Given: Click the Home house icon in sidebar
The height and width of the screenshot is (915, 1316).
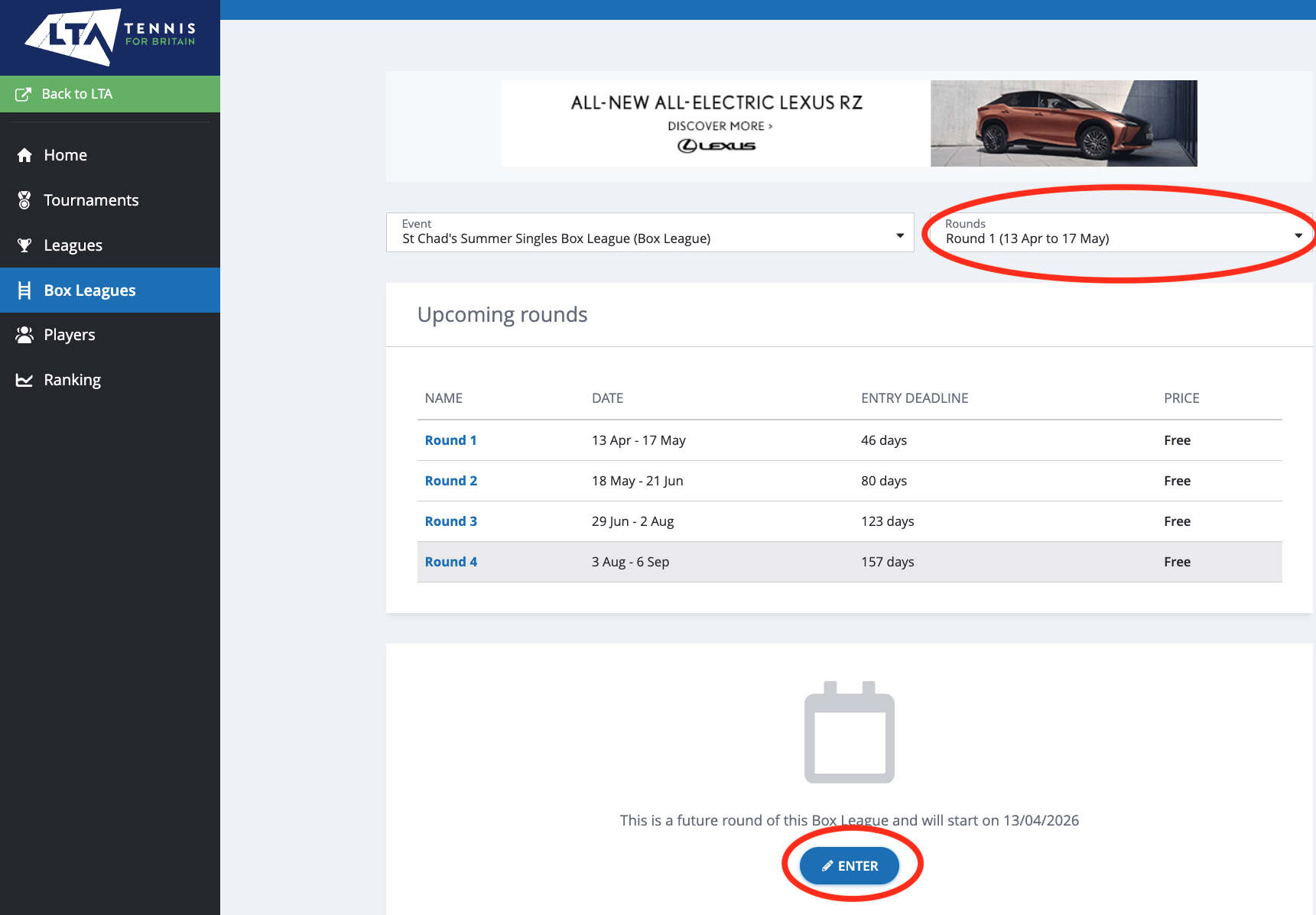Looking at the screenshot, I should click(x=24, y=155).
